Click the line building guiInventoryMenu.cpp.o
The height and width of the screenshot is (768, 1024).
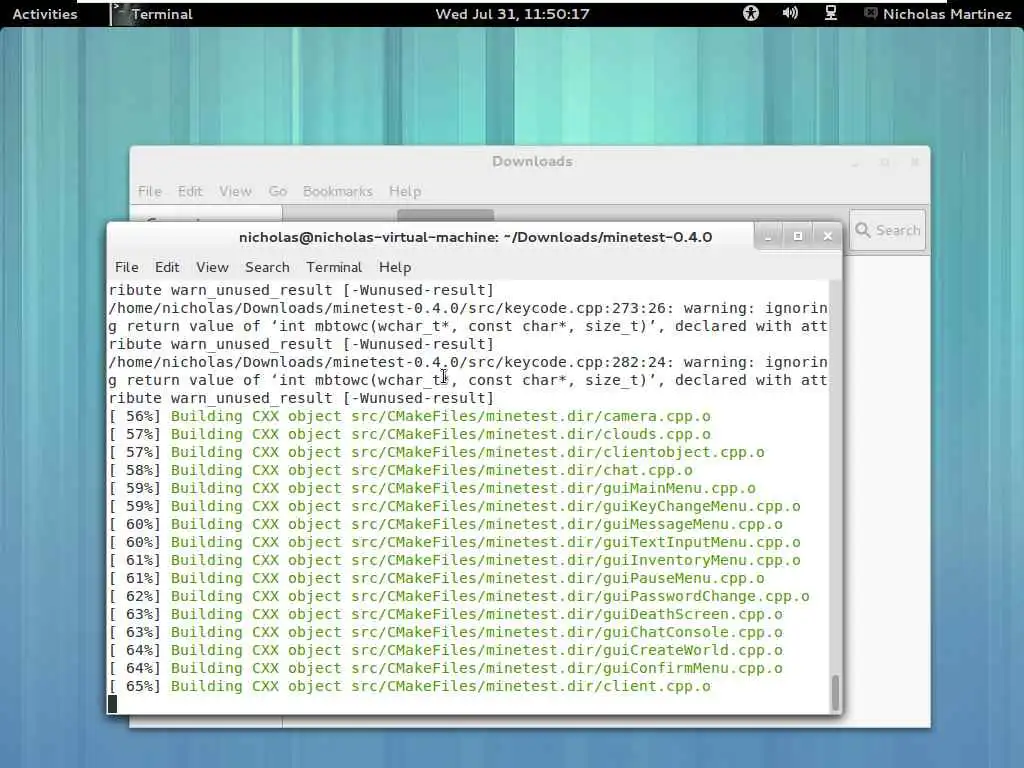[455, 560]
